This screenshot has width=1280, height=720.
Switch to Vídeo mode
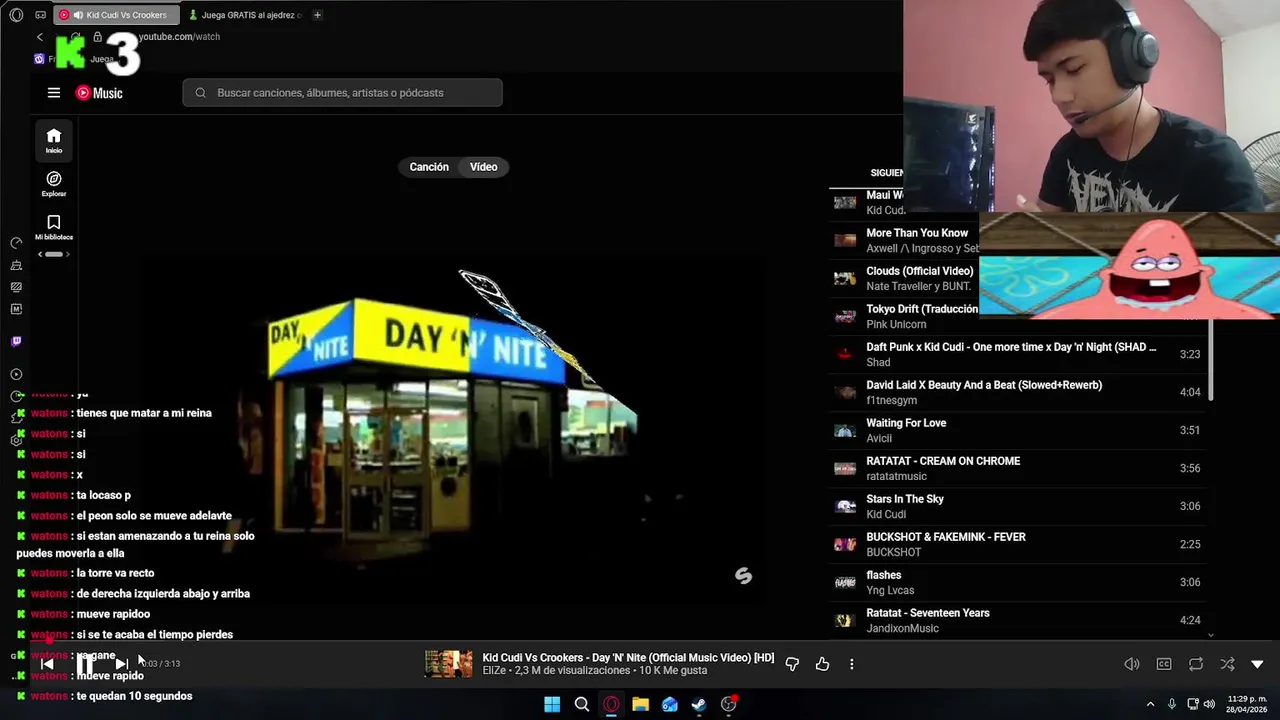point(484,167)
